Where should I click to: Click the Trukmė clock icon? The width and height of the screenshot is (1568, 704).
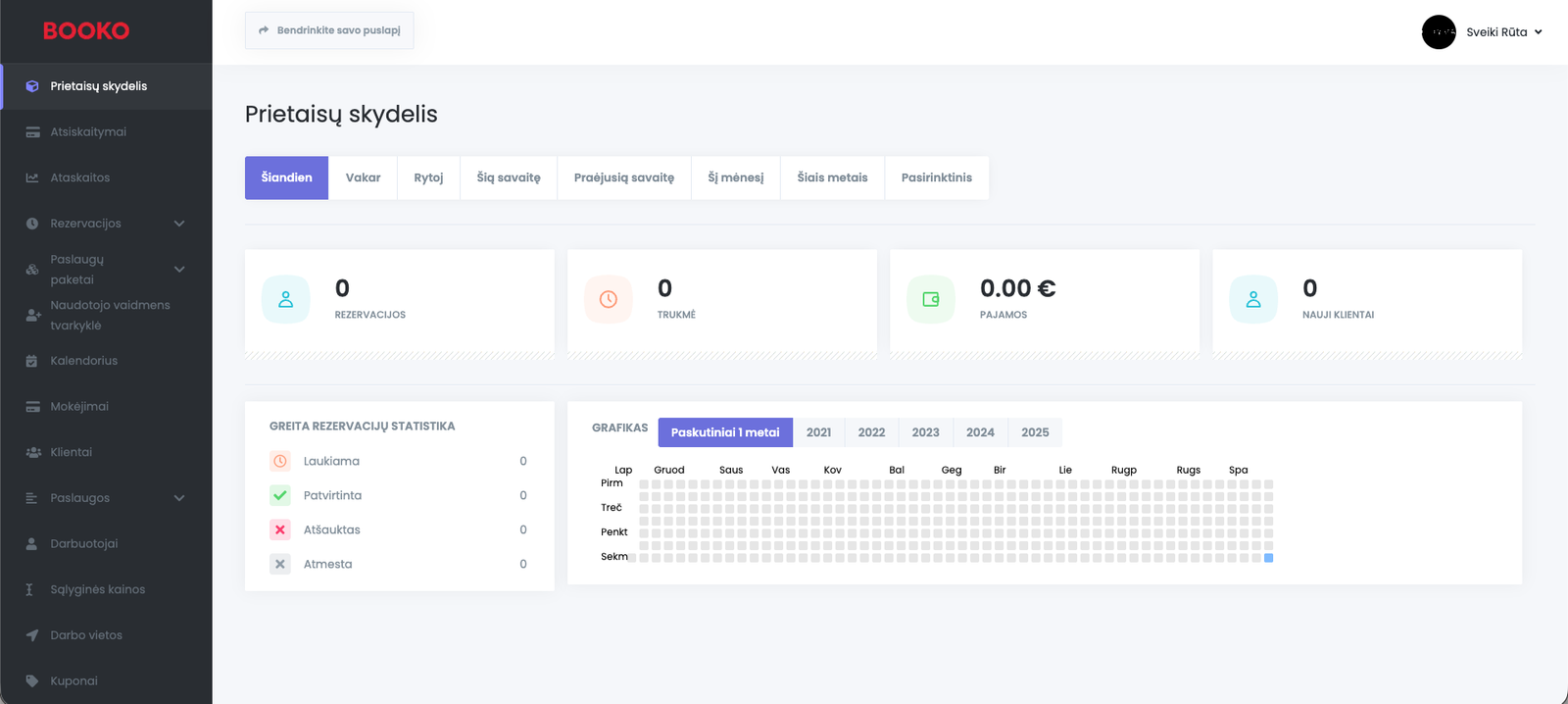[608, 299]
